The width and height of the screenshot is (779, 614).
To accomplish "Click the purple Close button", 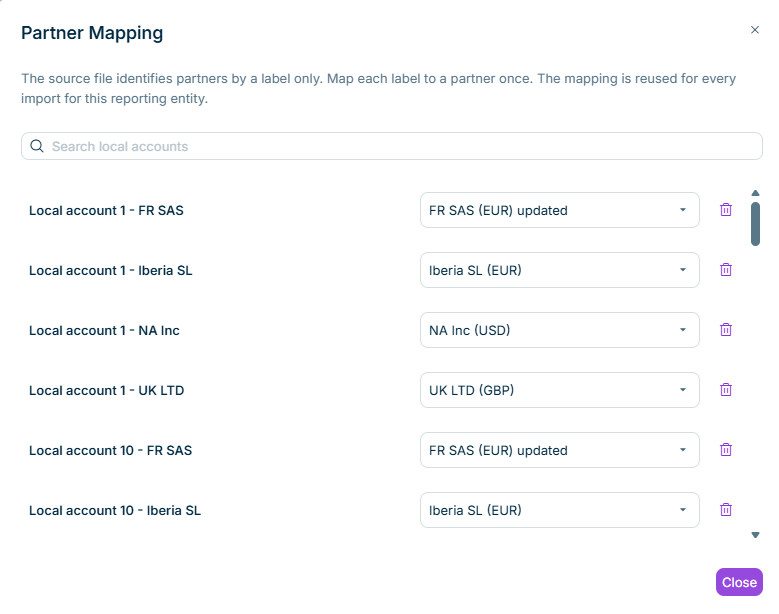I will point(739,582).
